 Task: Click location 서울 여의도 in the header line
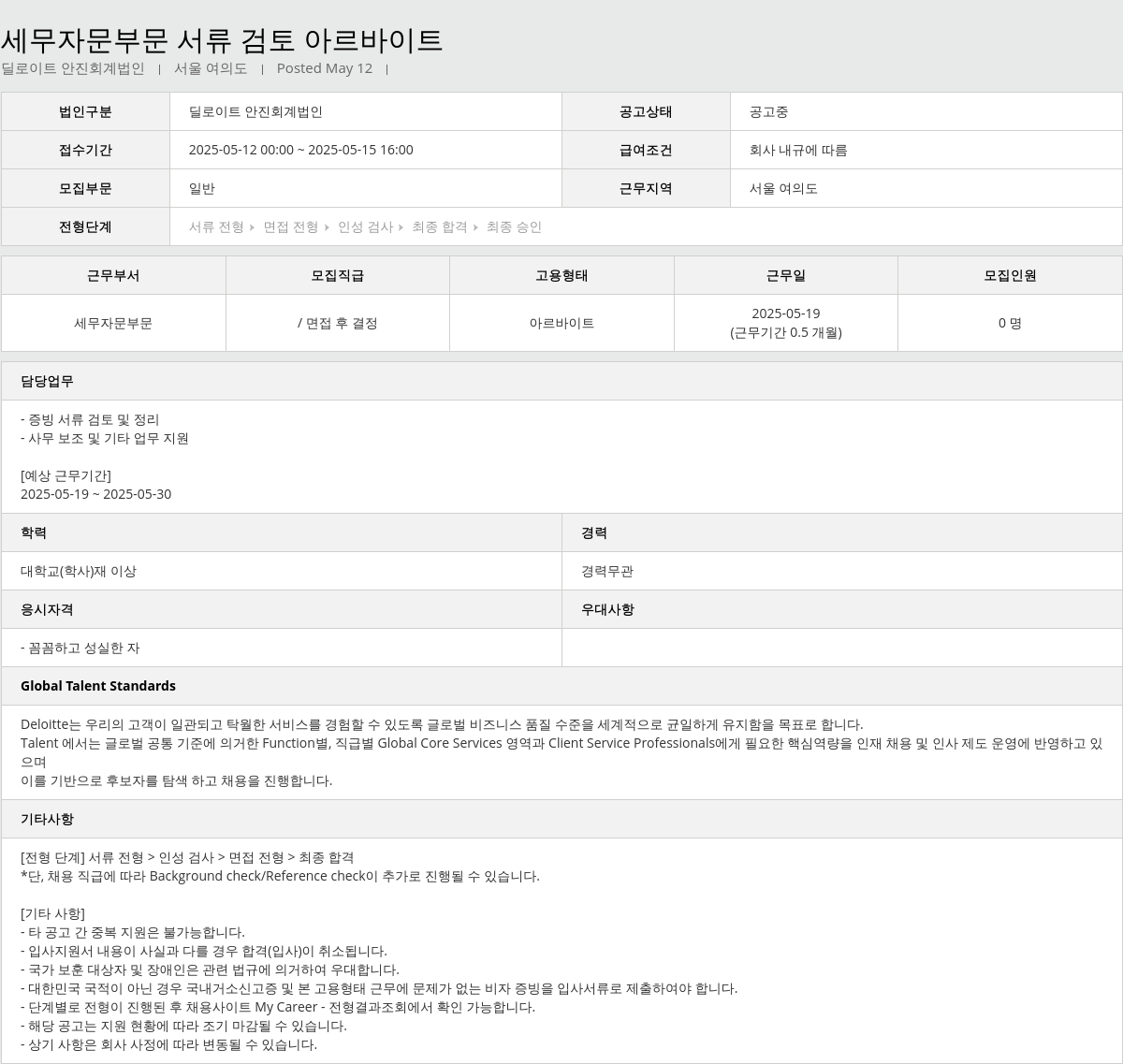211,68
